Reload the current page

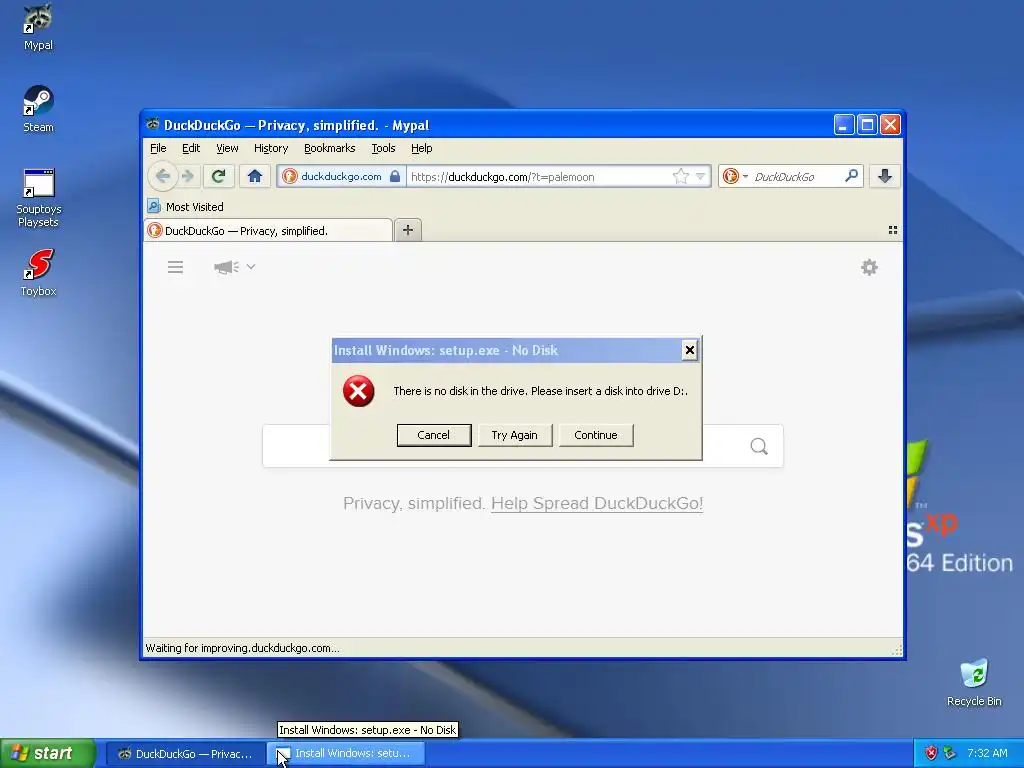(219, 176)
